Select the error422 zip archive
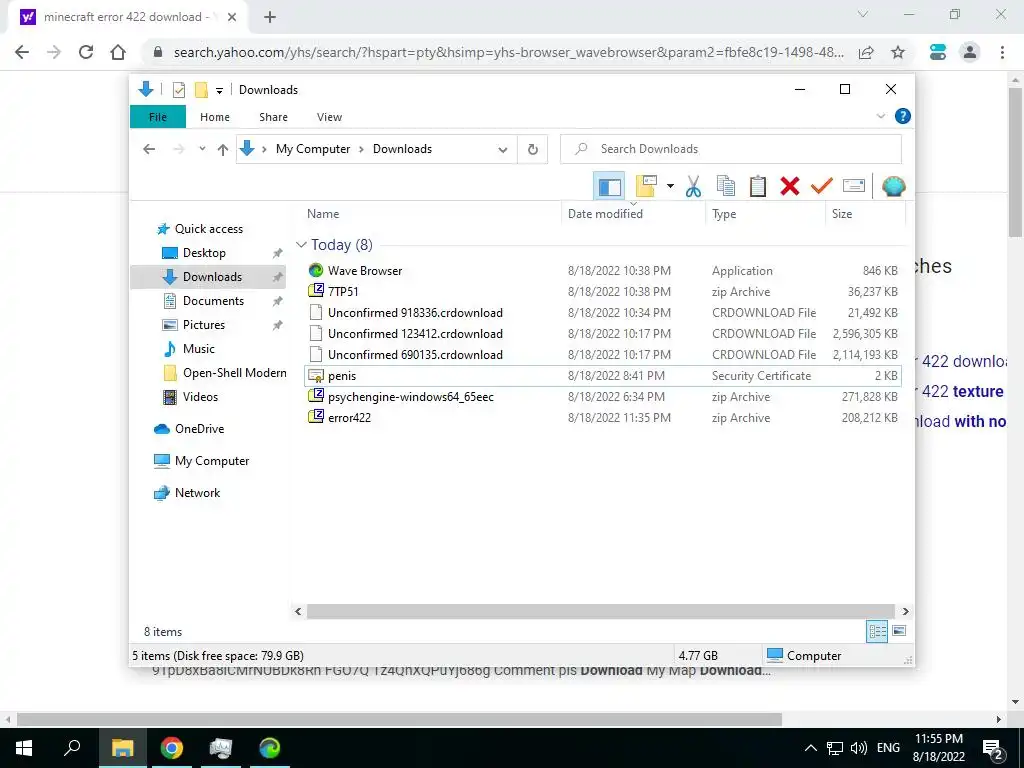 point(602,417)
